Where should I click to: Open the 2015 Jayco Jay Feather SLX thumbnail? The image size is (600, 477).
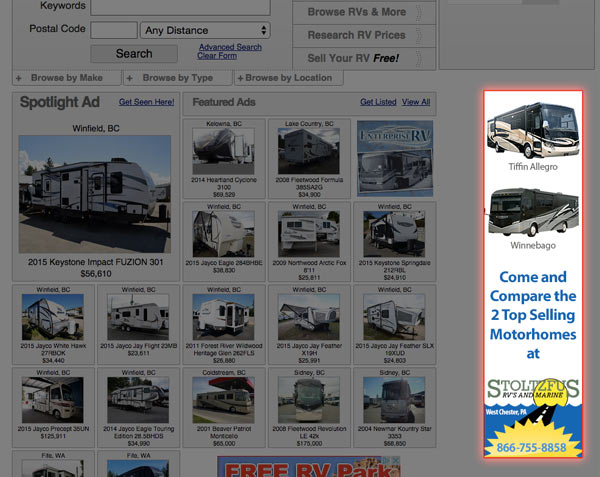(x=394, y=317)
